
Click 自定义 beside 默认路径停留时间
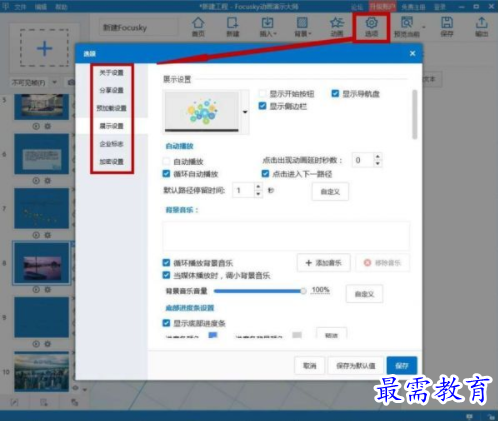coord(330,191)
